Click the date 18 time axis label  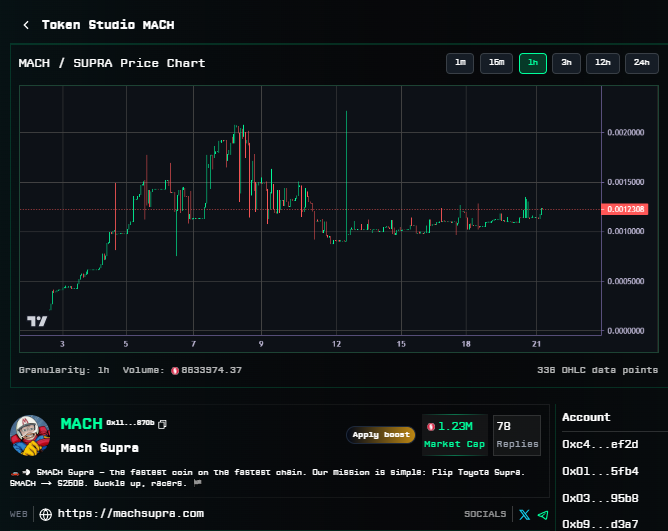tap(466, 344)
